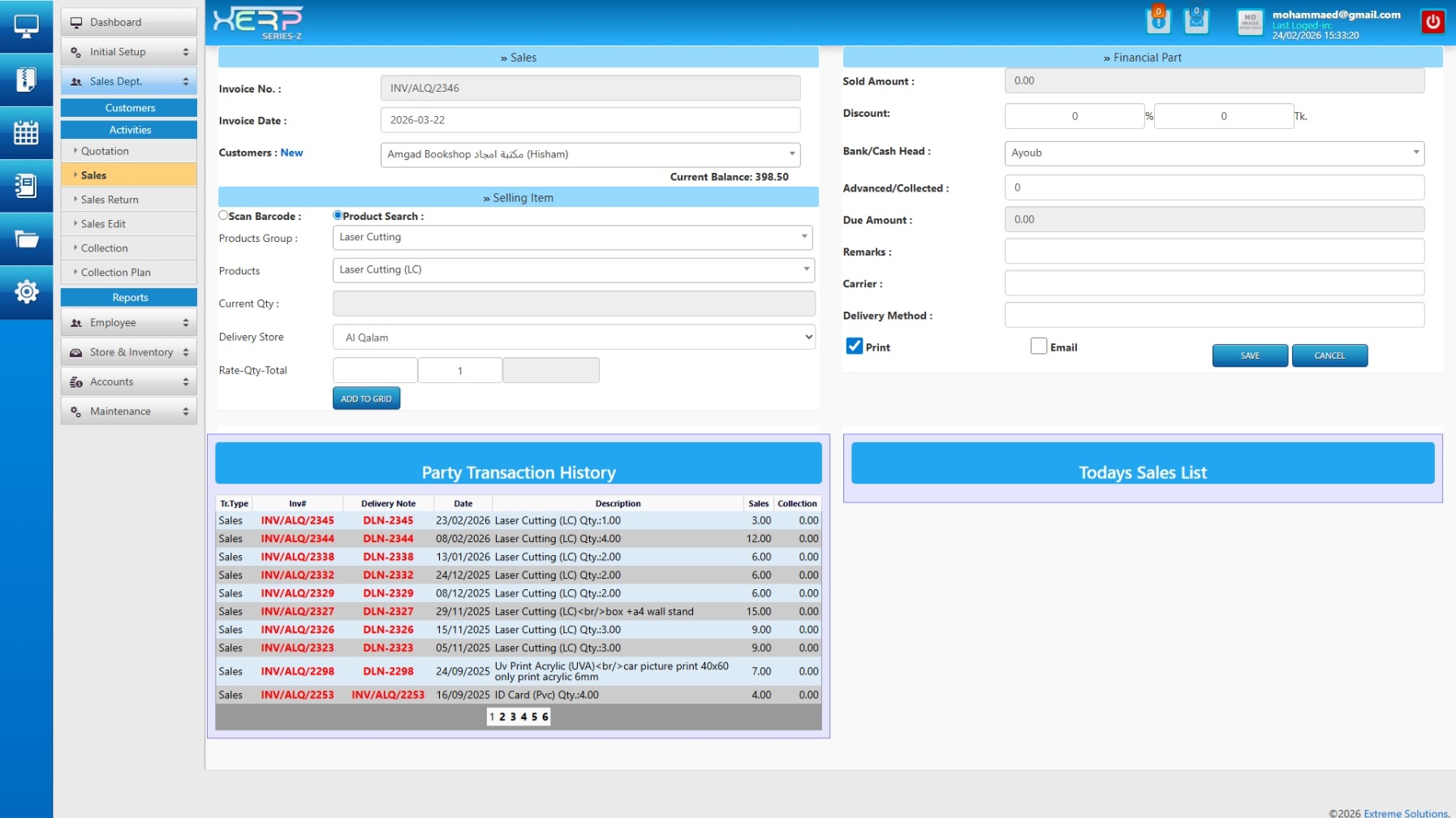
Task: Open Sales Return in the sidebar menu
Action: [110, 200]
